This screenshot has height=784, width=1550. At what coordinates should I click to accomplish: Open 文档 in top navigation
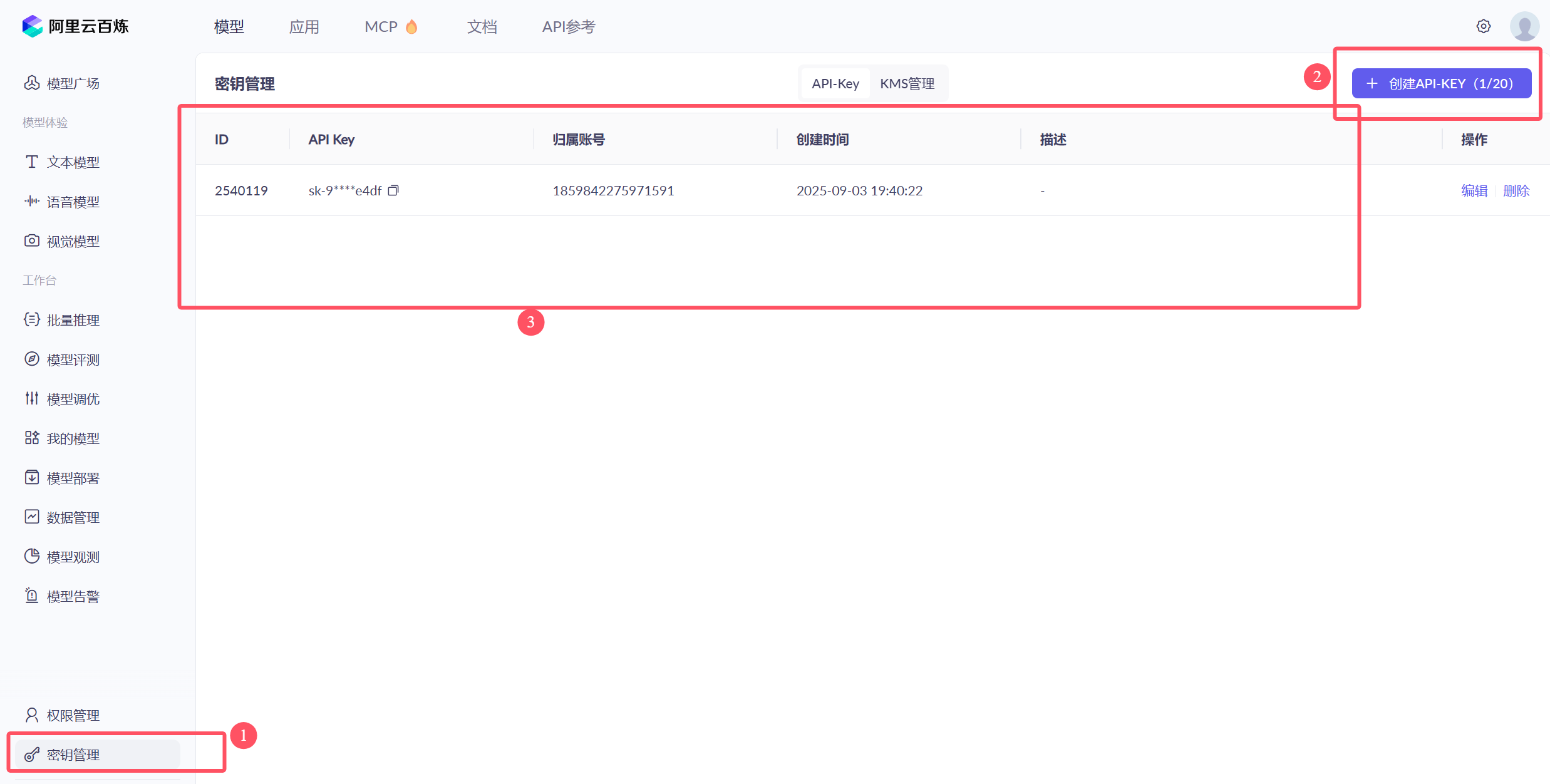[x=482, y=26]
